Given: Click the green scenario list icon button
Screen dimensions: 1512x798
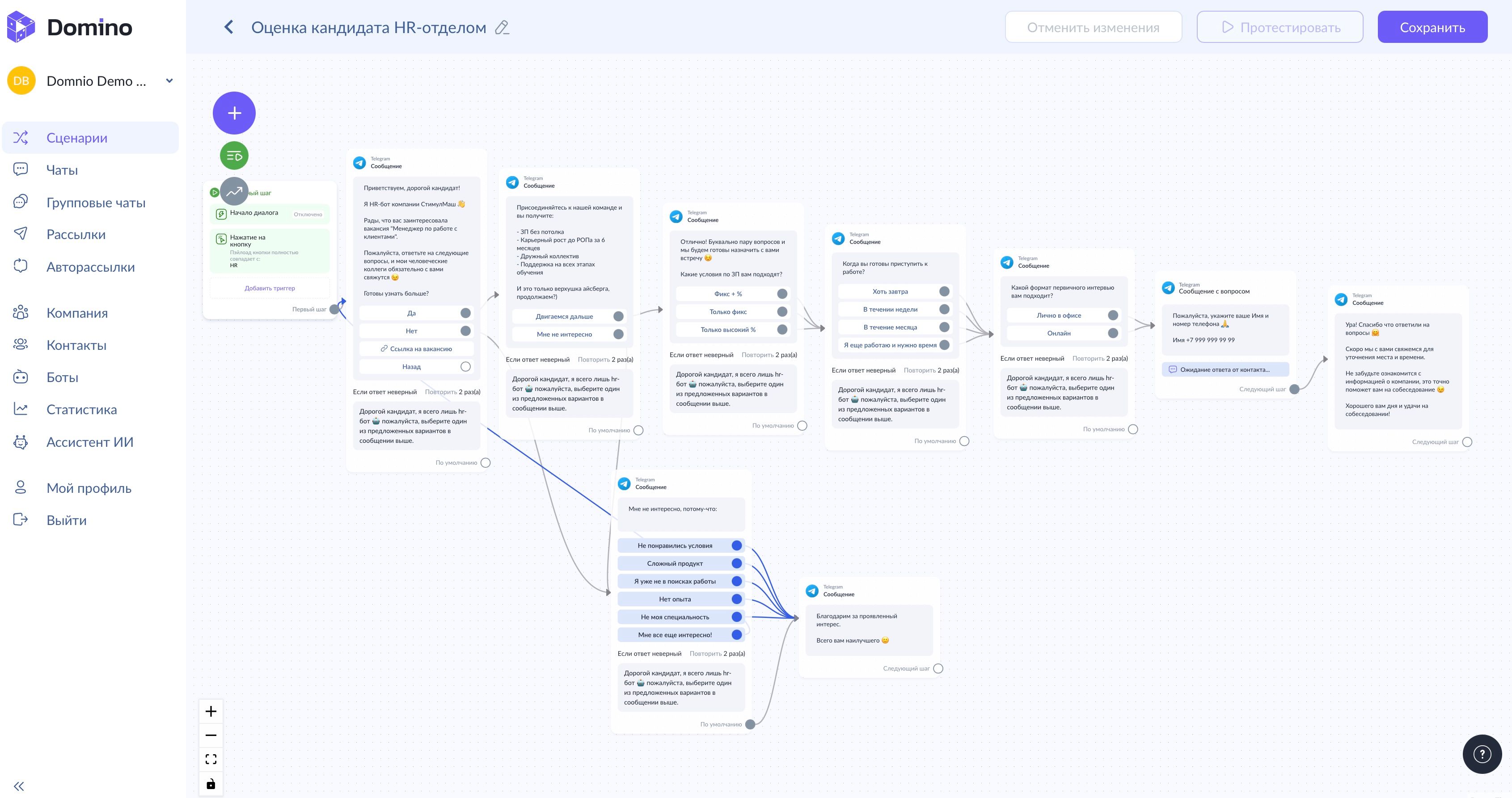Looking at the screenshot, I should 234,156.
